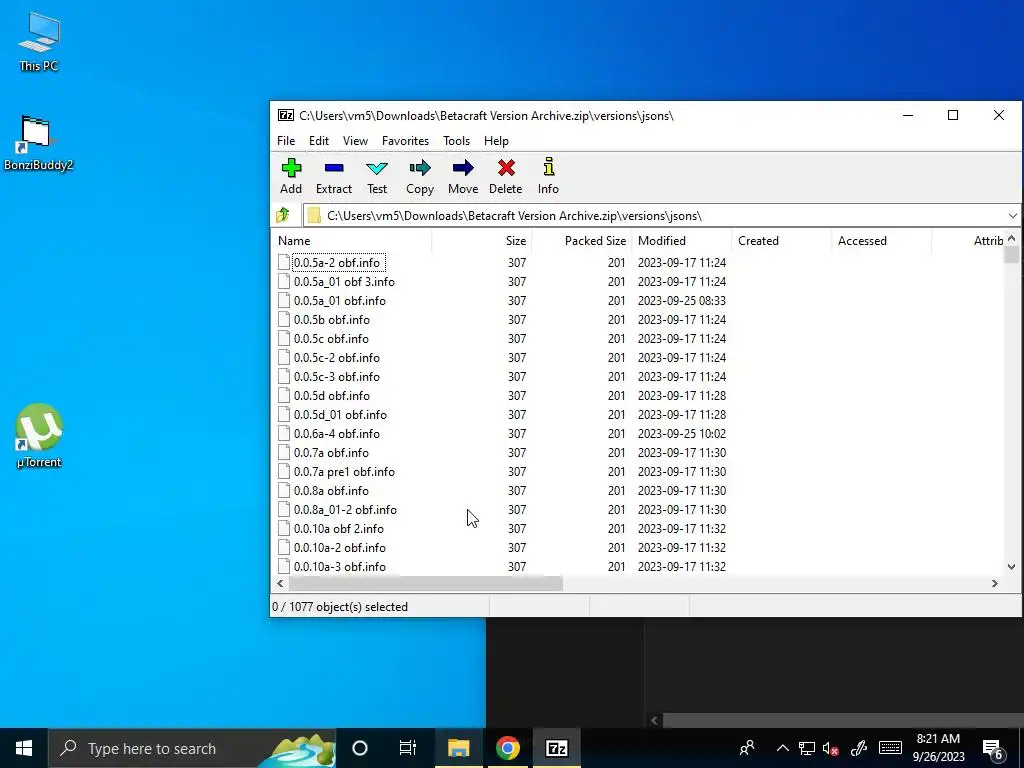
Task: Select file 0.0.5c obf.info
Action: tap(331, 338)
